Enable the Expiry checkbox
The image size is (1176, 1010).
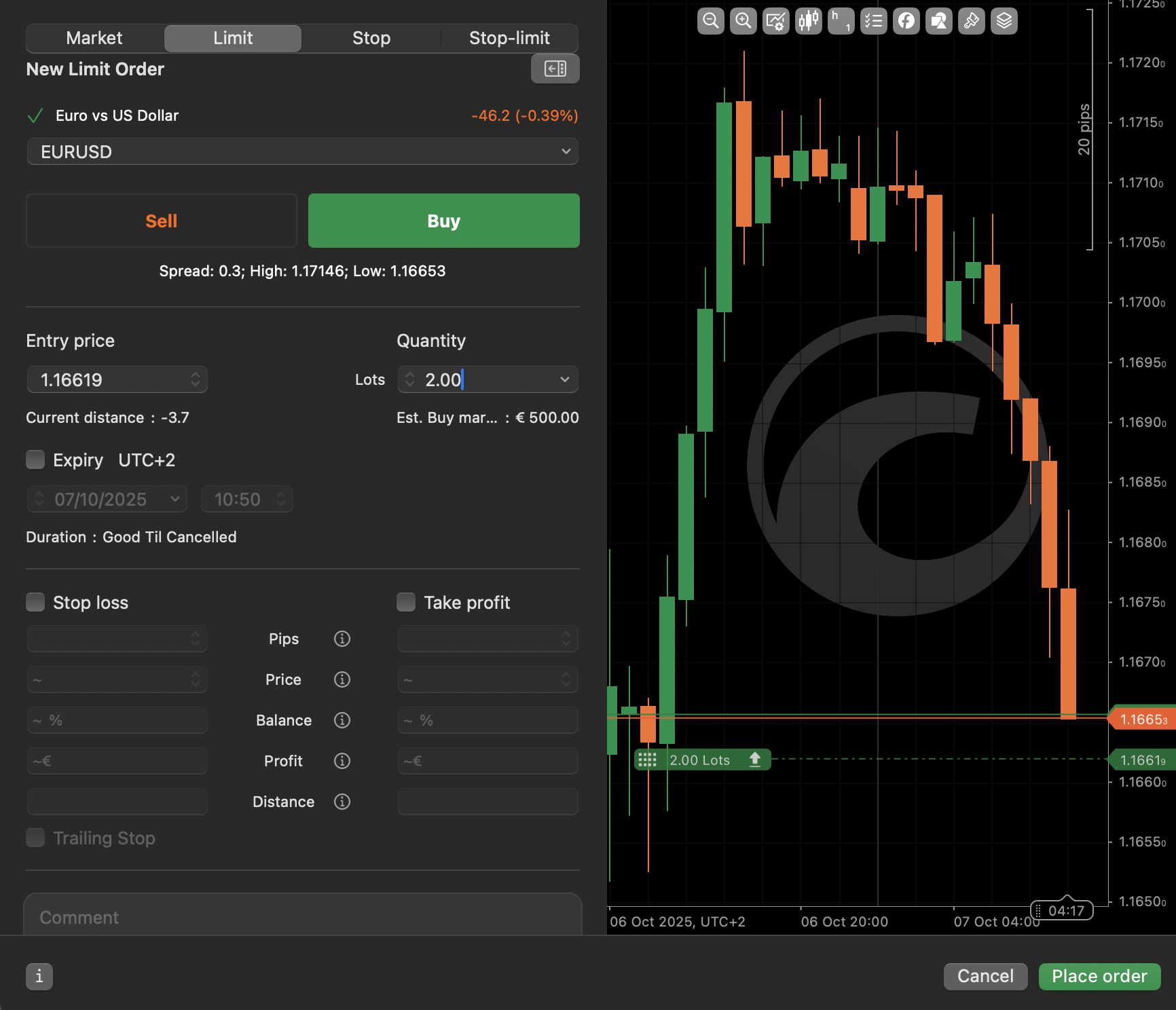pos(35,460)
